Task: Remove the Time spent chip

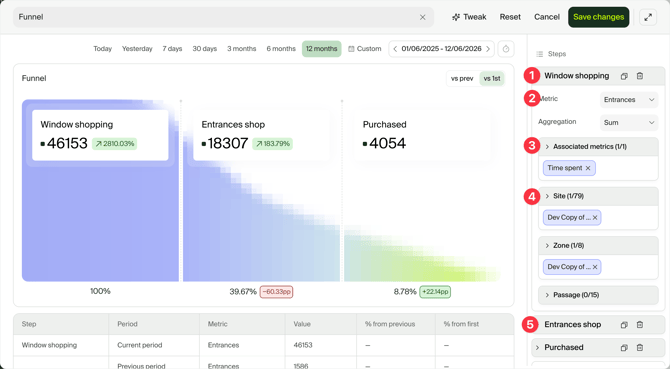Action: tap(588, 168)
